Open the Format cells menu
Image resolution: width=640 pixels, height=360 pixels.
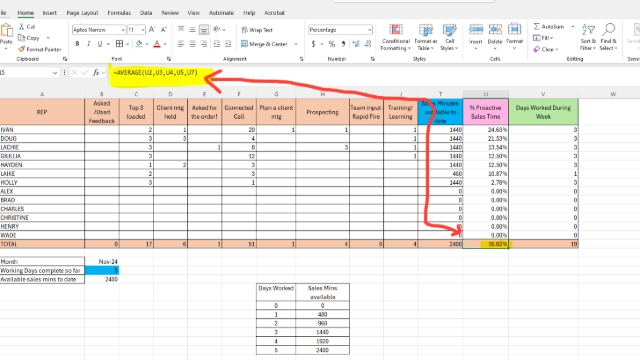click(514, 37)
